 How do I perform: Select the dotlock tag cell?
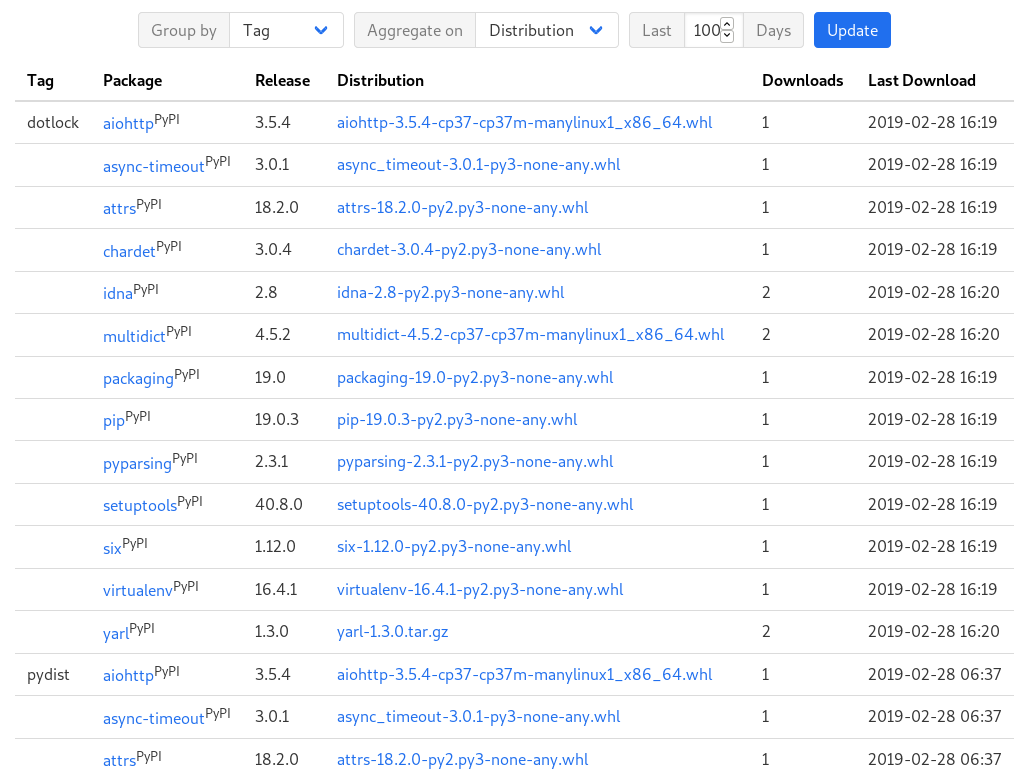53,122
